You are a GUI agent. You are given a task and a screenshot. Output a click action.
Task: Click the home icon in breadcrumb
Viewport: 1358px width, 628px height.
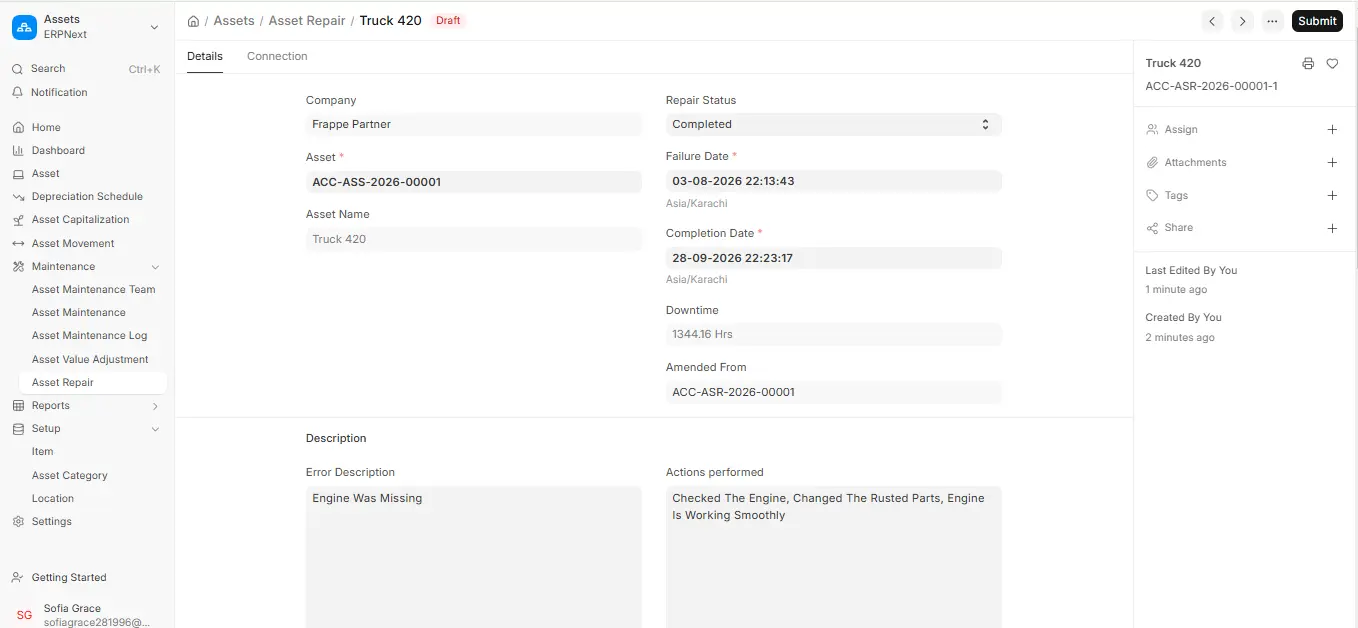(x=193, y=20)
